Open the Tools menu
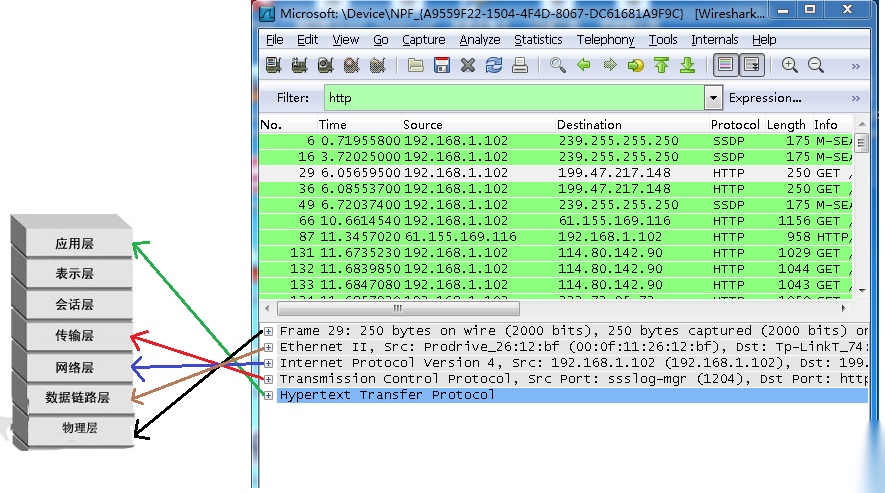 click(663, 40)
